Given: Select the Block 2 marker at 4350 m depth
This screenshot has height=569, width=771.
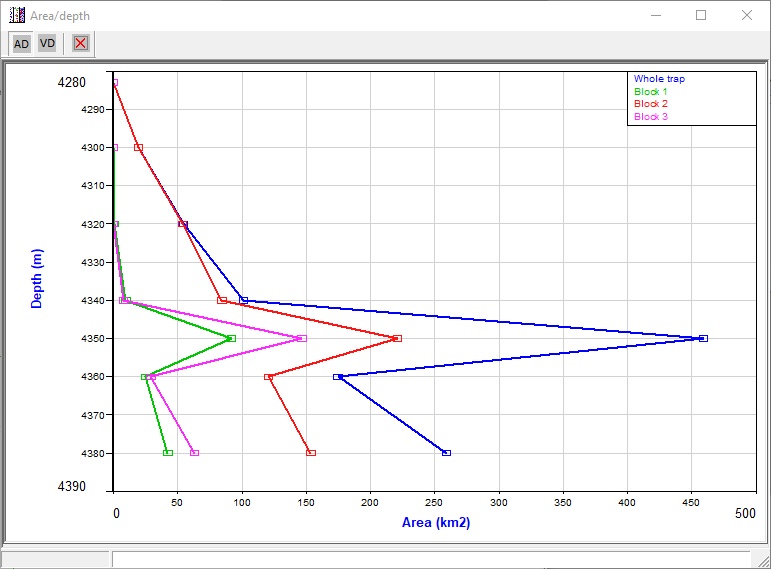Looking at the screenshot, I should coord(397,338).
